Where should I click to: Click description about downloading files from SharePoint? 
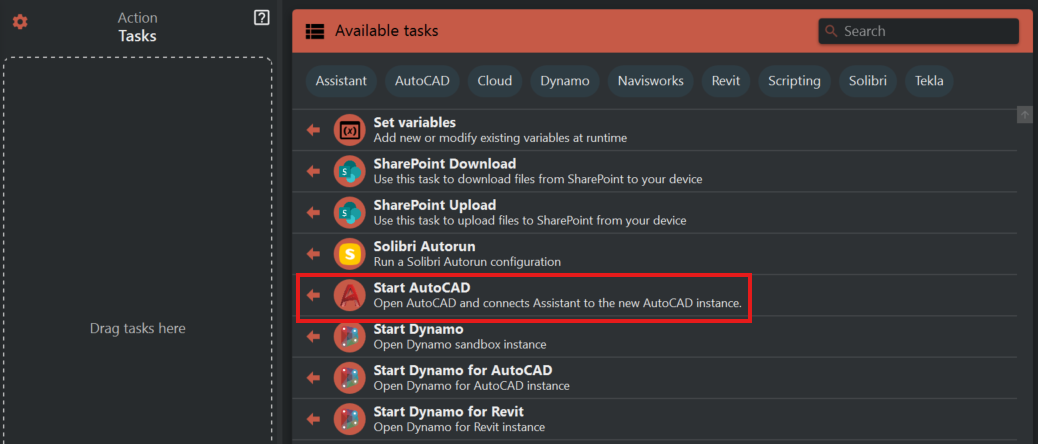point(538,179)
